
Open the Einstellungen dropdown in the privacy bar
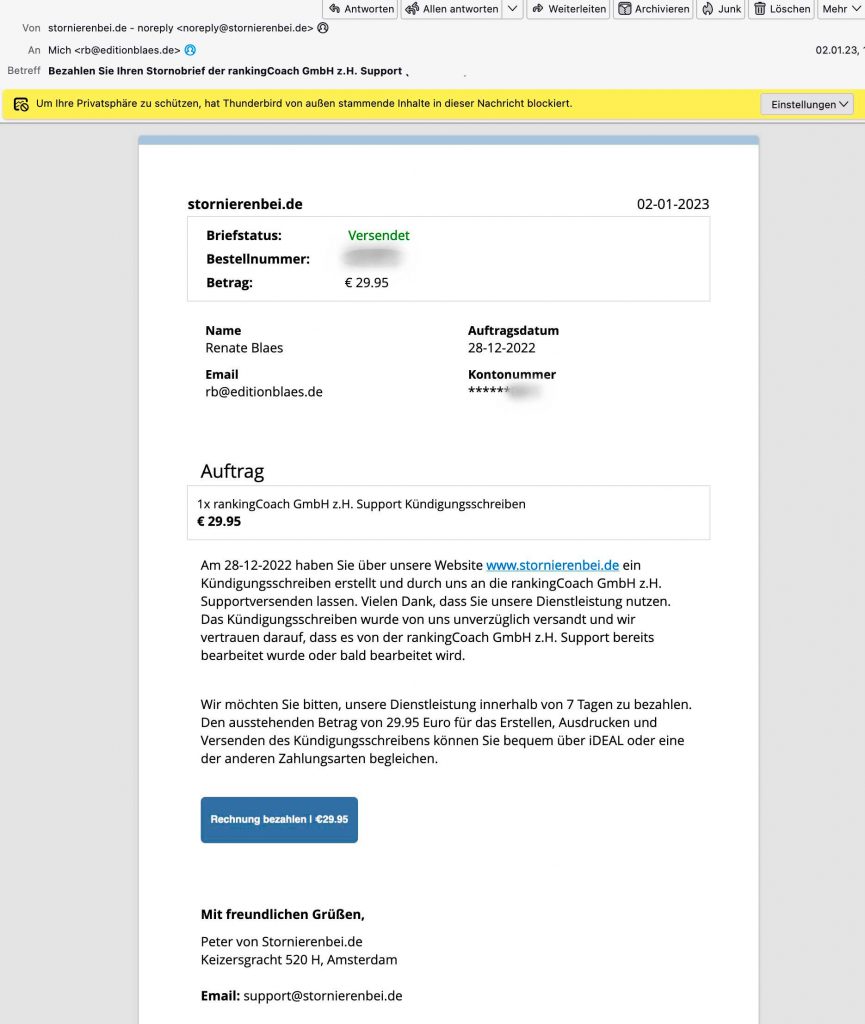click(807, 104)
